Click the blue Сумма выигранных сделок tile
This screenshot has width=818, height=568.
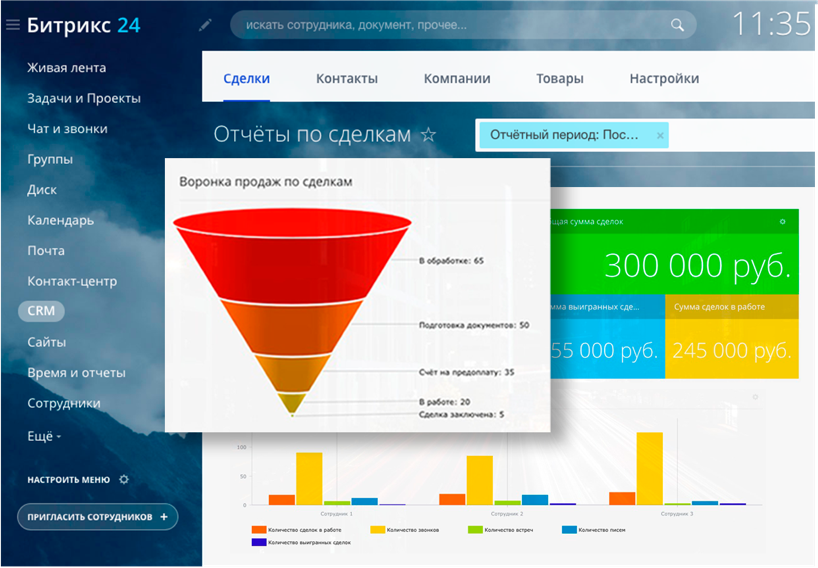(x=608, y=339)
